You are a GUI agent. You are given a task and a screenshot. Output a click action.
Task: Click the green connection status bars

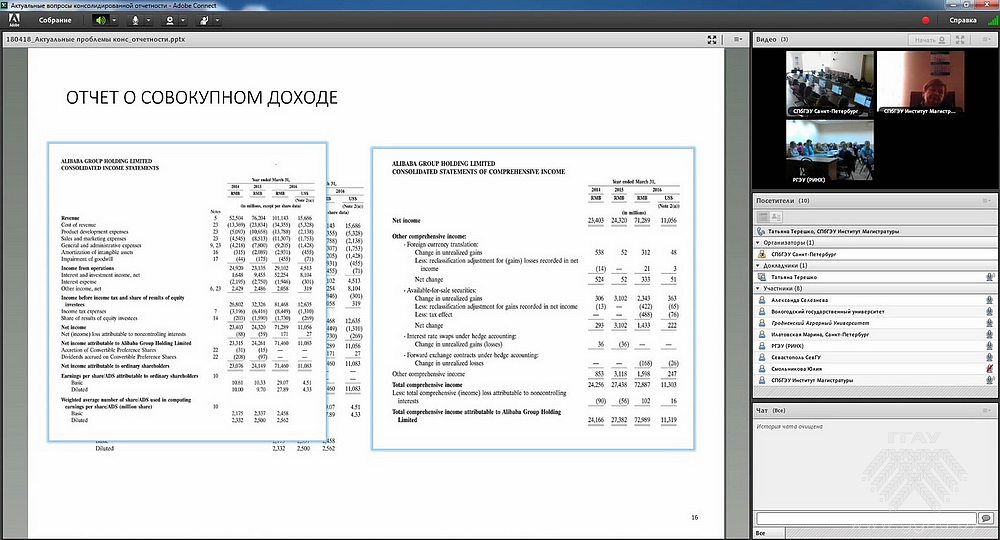pyautogui.click(x=992, y=20)
